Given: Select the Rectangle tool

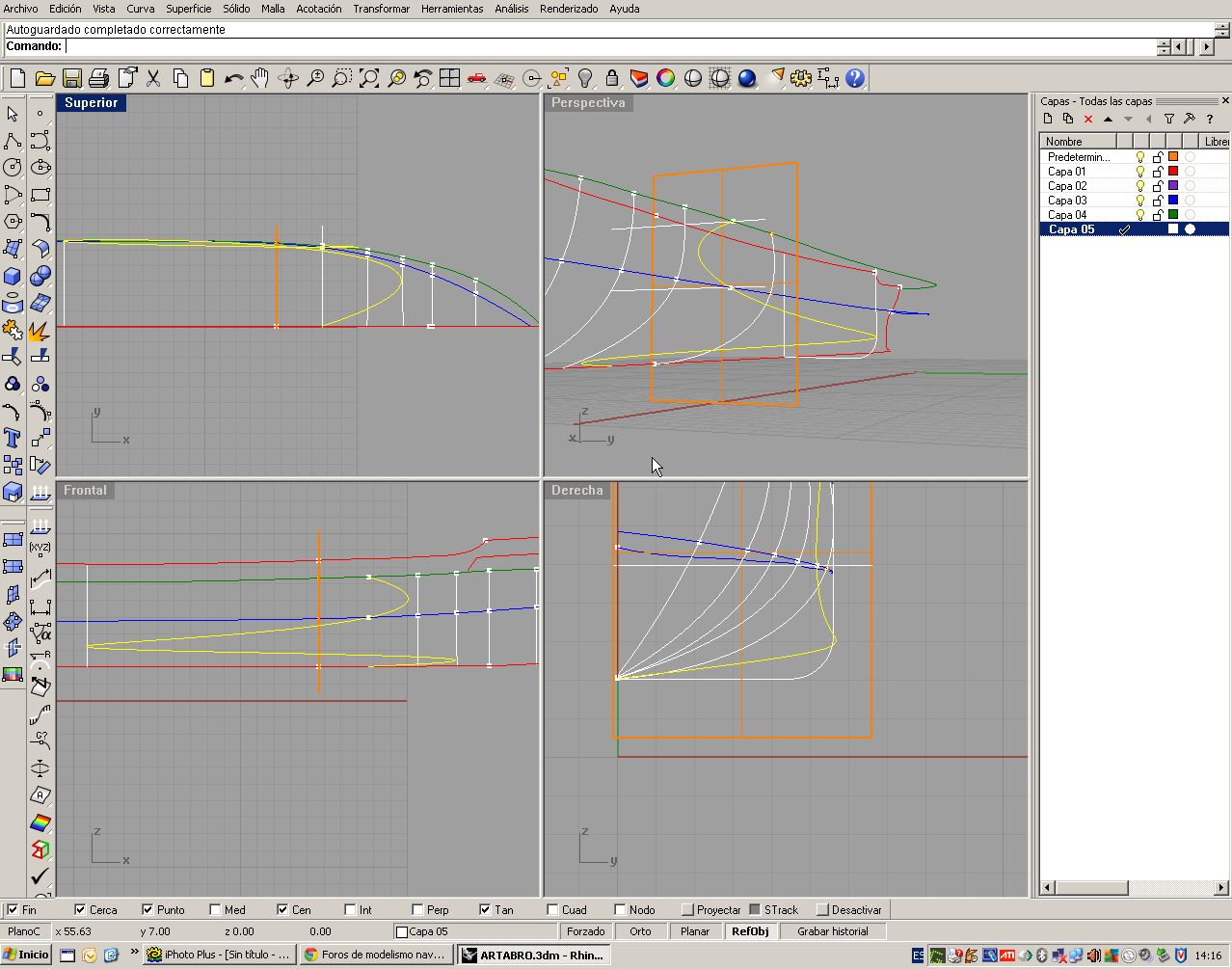Looking at the screenshot, I should [x=40, y=195].
